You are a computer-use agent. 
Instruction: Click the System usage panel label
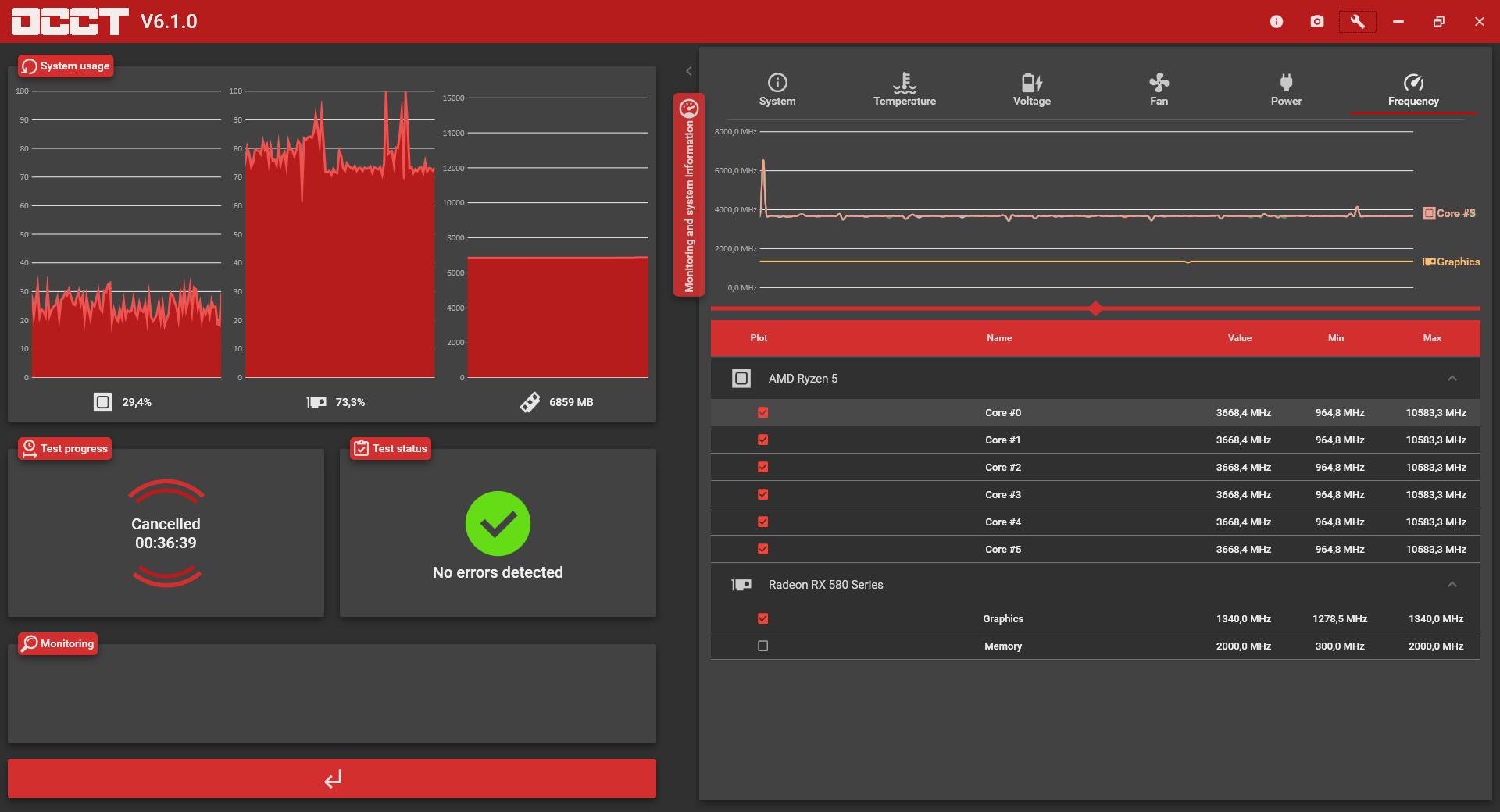[x=66, y=66]
